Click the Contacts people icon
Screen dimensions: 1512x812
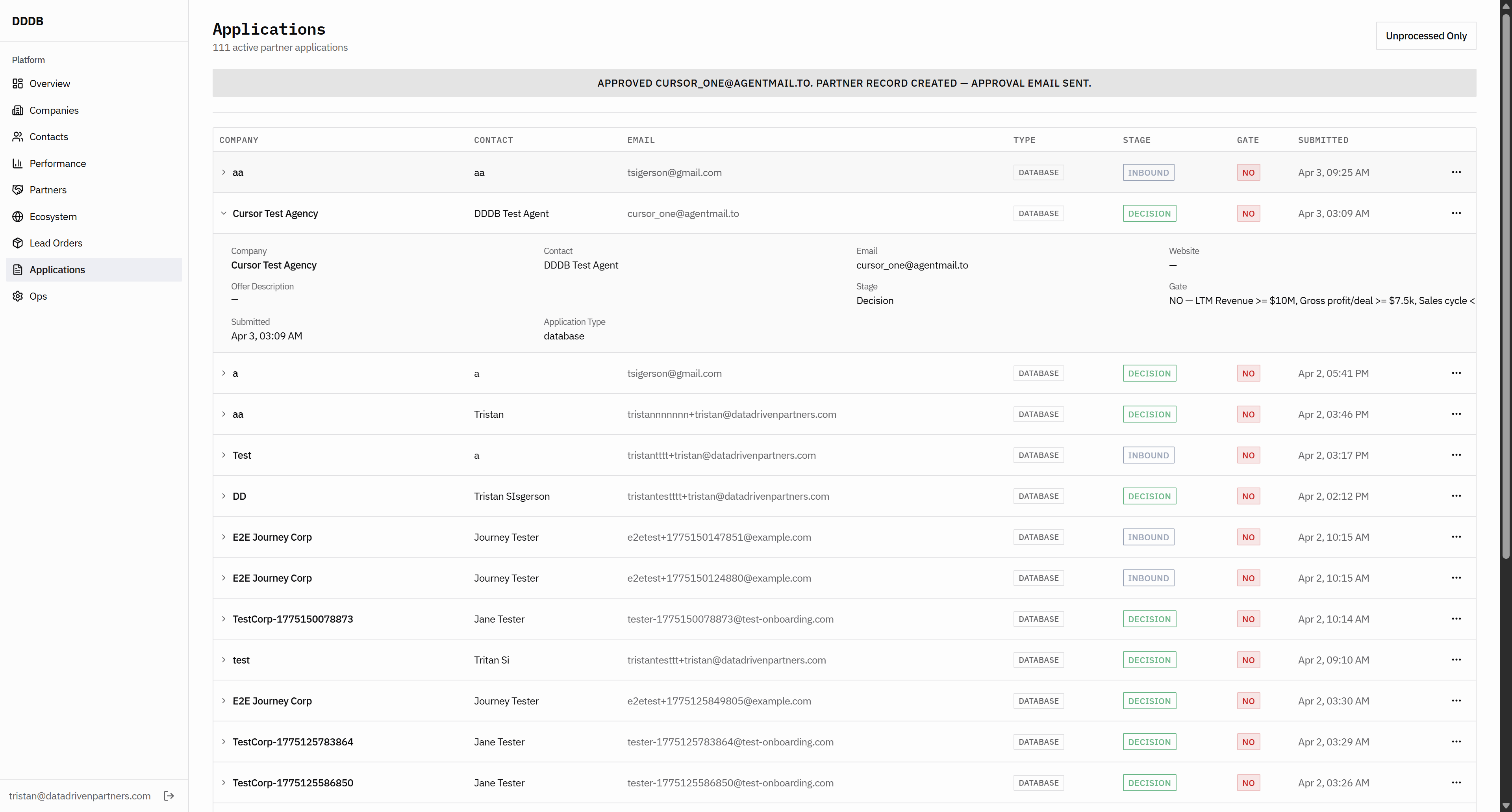[18, 137]
